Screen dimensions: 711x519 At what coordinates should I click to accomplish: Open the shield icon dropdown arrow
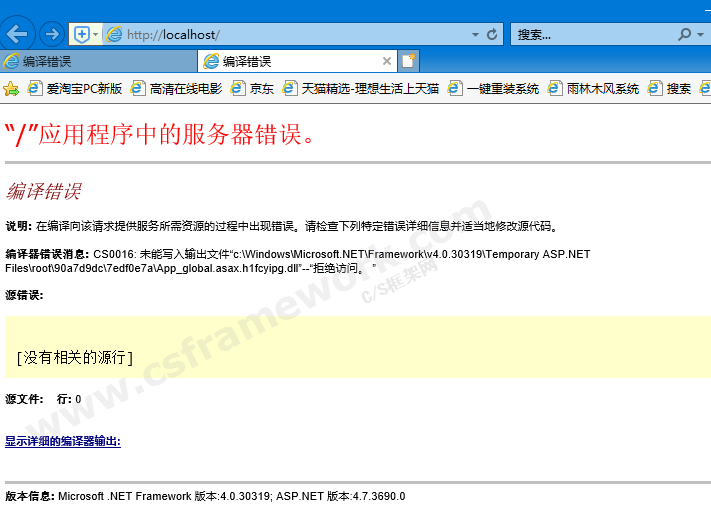click(x=95, y=34)
